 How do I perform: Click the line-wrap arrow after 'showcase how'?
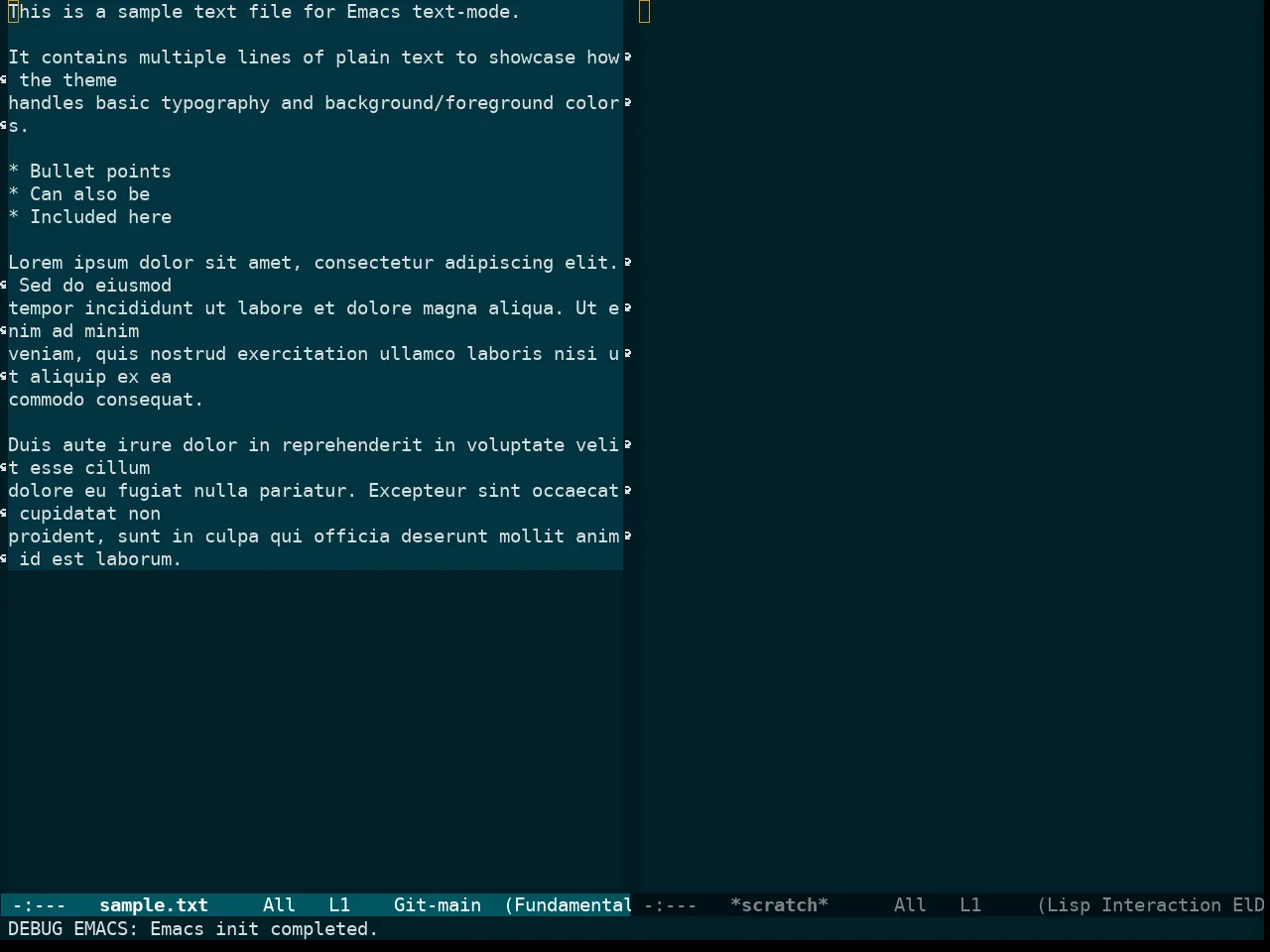pos(628,58)
